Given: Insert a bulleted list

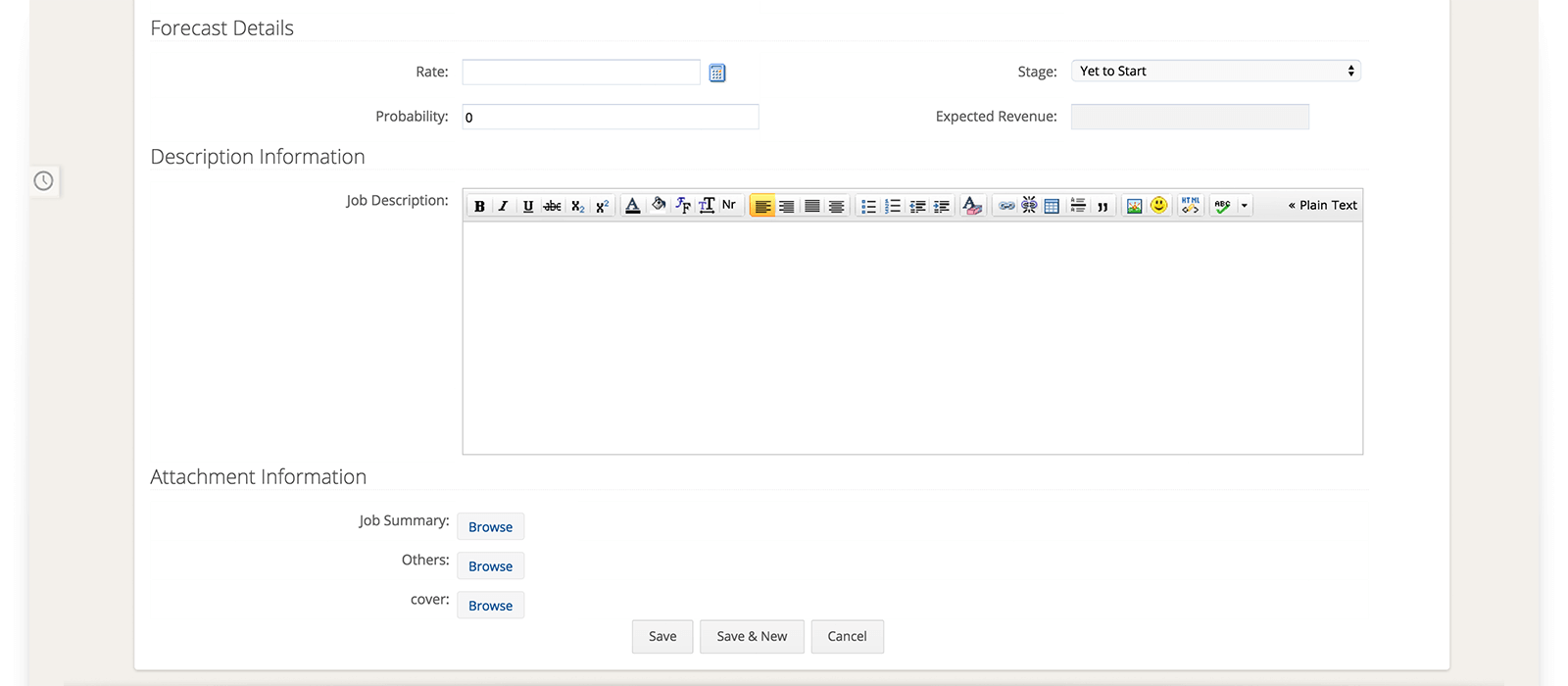Looking at the screenshot, I should 868,206.
